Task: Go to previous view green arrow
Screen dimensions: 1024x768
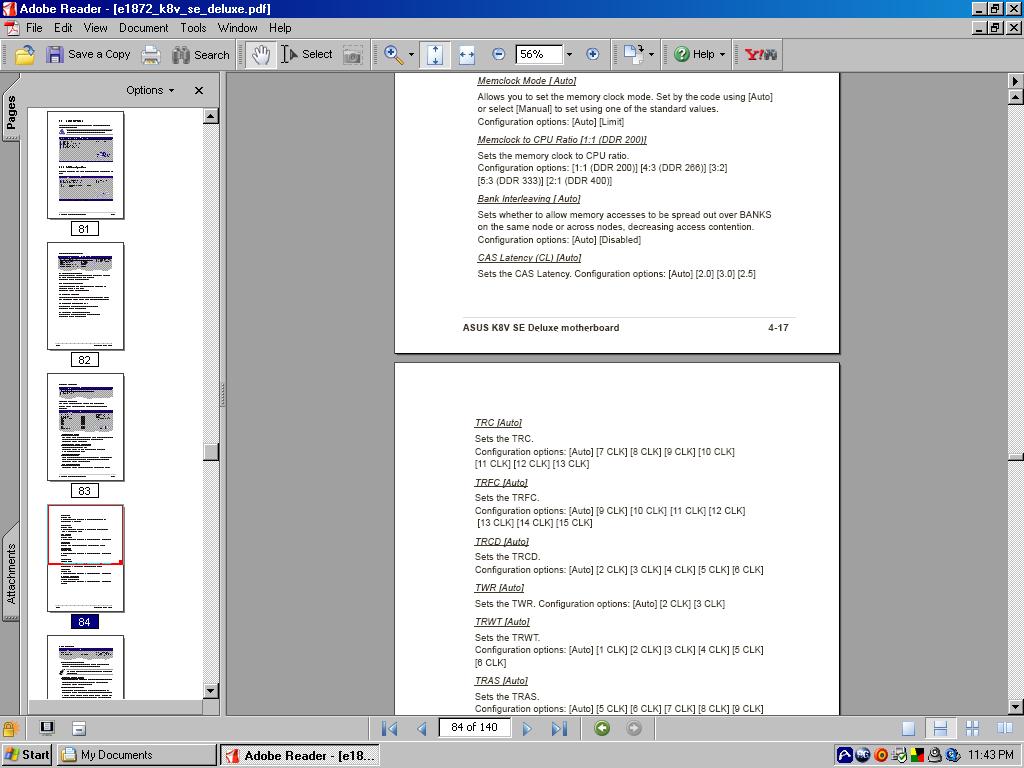Action: tap(602, 728)
